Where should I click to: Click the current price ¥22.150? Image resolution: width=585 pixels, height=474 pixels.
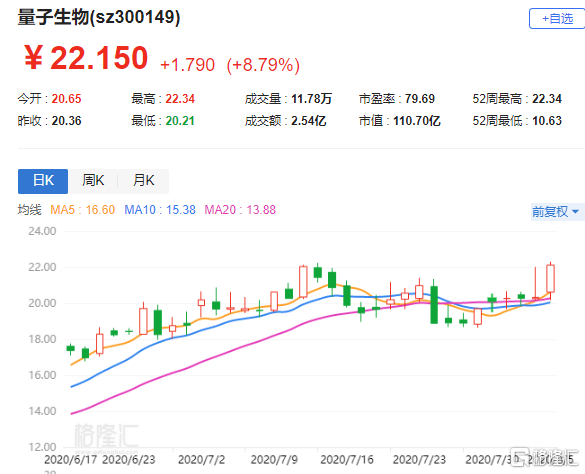tap(86, 58)
